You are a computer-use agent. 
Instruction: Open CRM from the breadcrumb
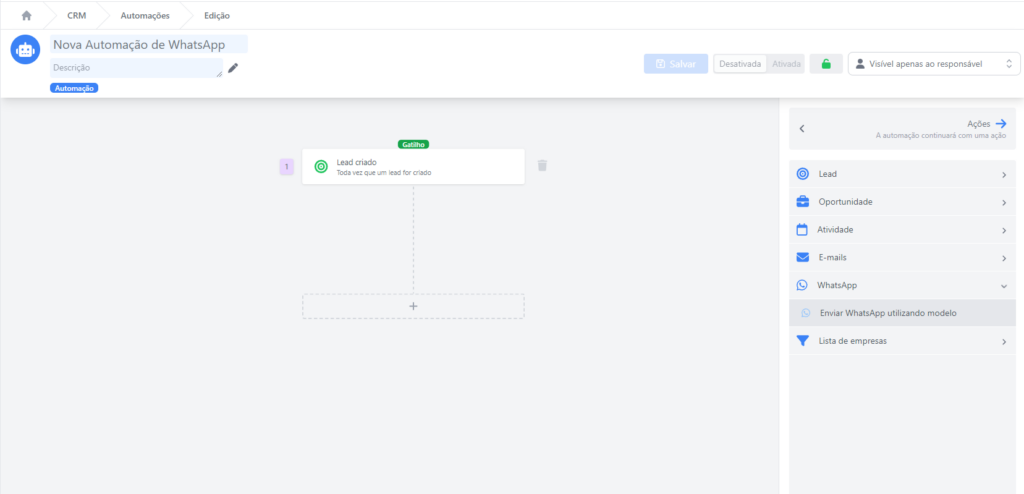pos(76,16)
